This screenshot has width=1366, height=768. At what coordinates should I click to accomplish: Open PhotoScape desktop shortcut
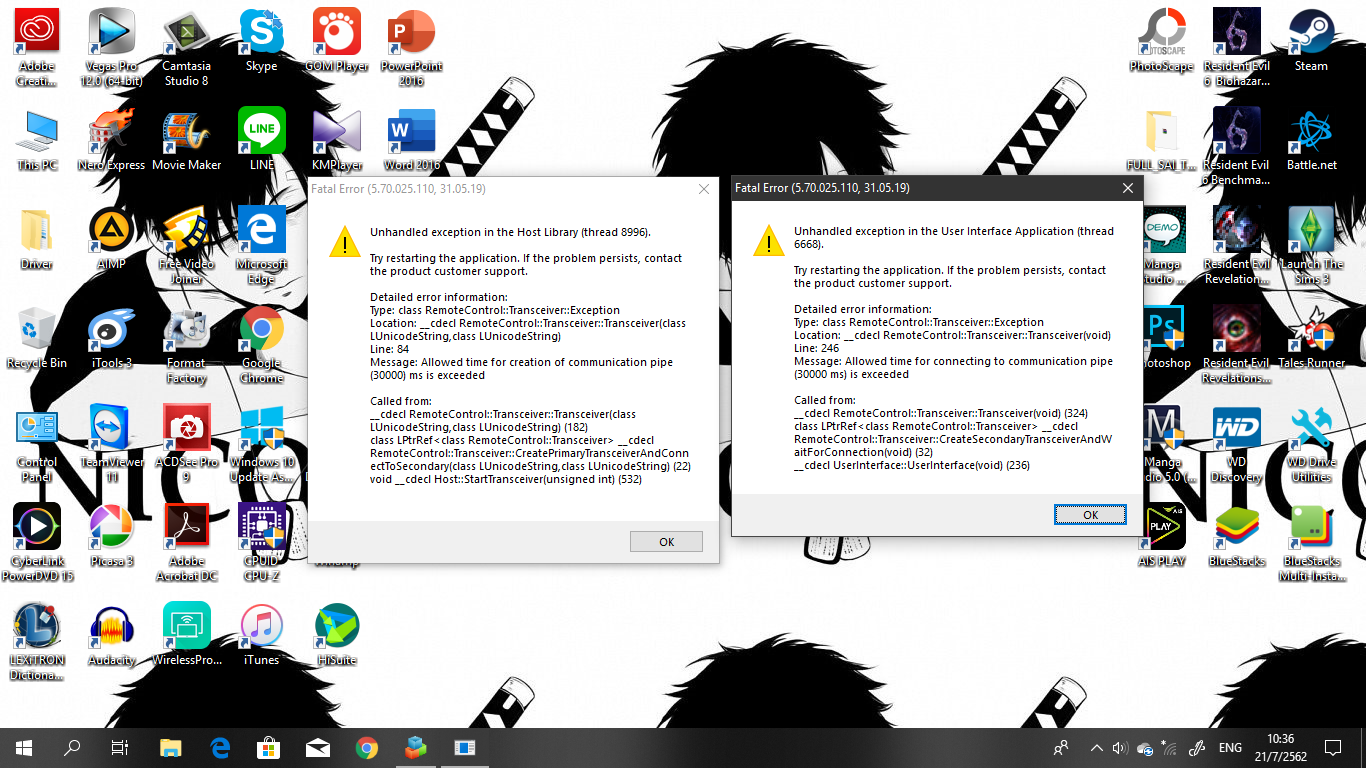(1161, 40)
